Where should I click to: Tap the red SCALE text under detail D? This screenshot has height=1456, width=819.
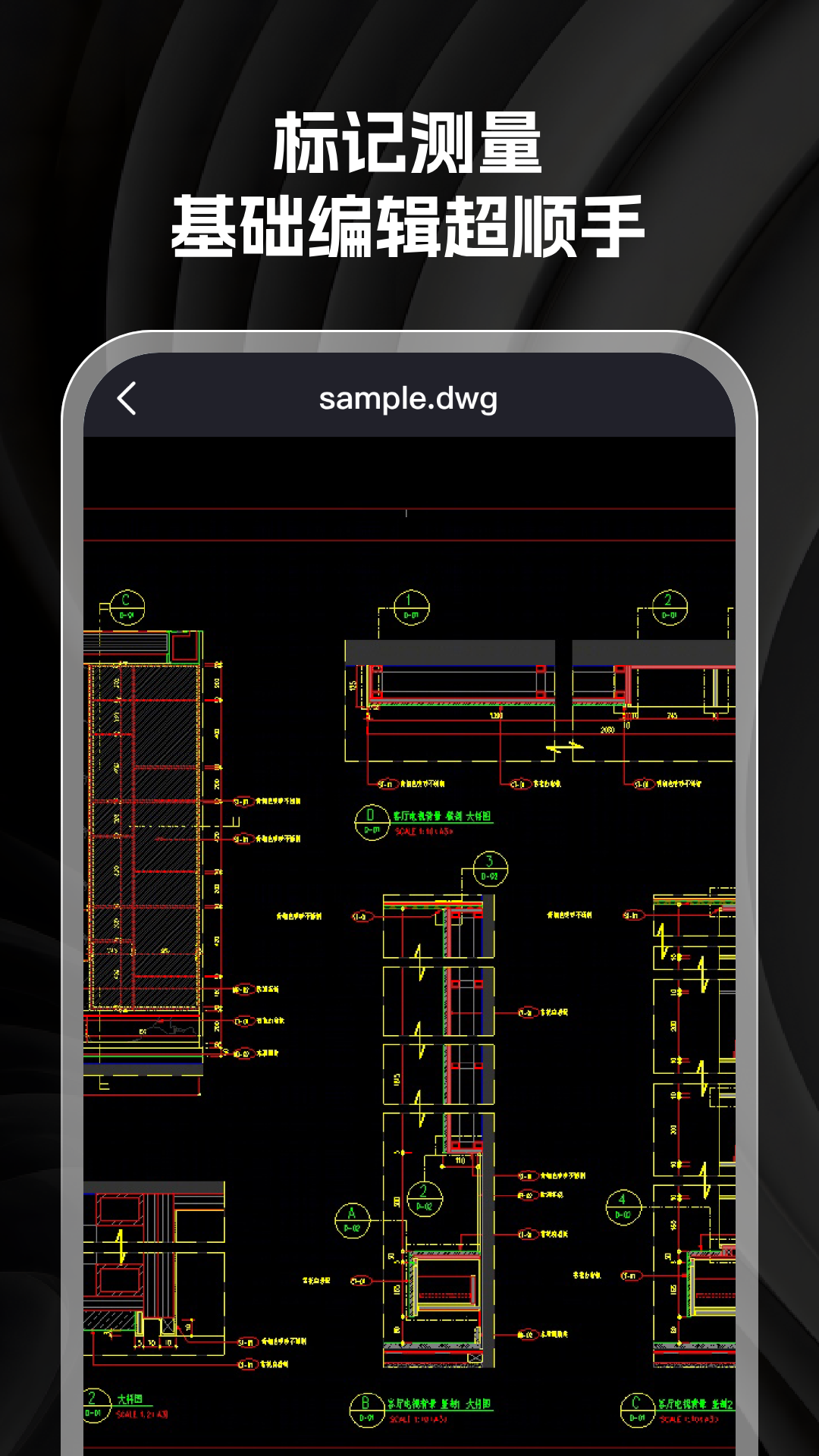pos(423,831)
